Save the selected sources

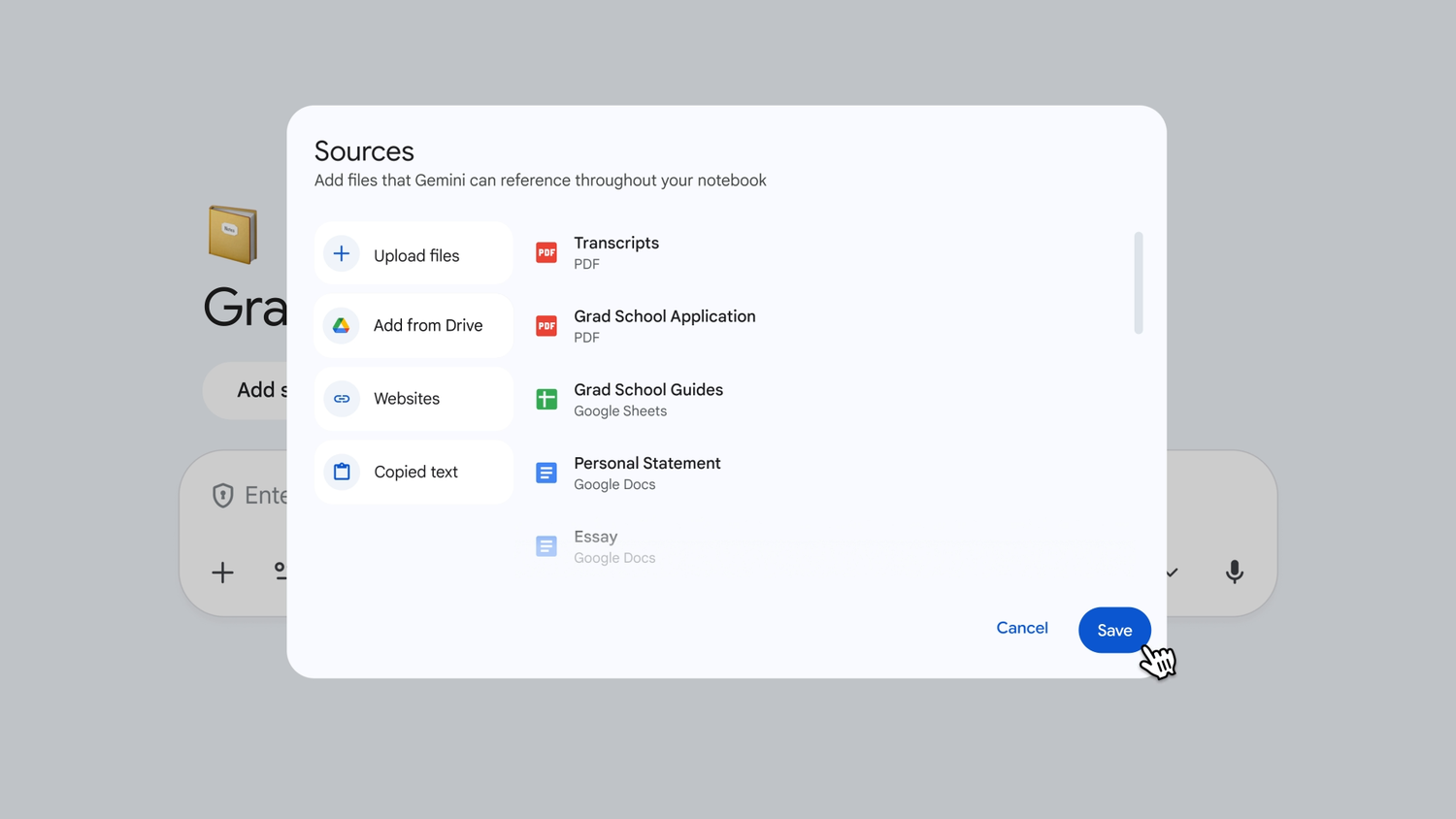(x=1114, y=630)
